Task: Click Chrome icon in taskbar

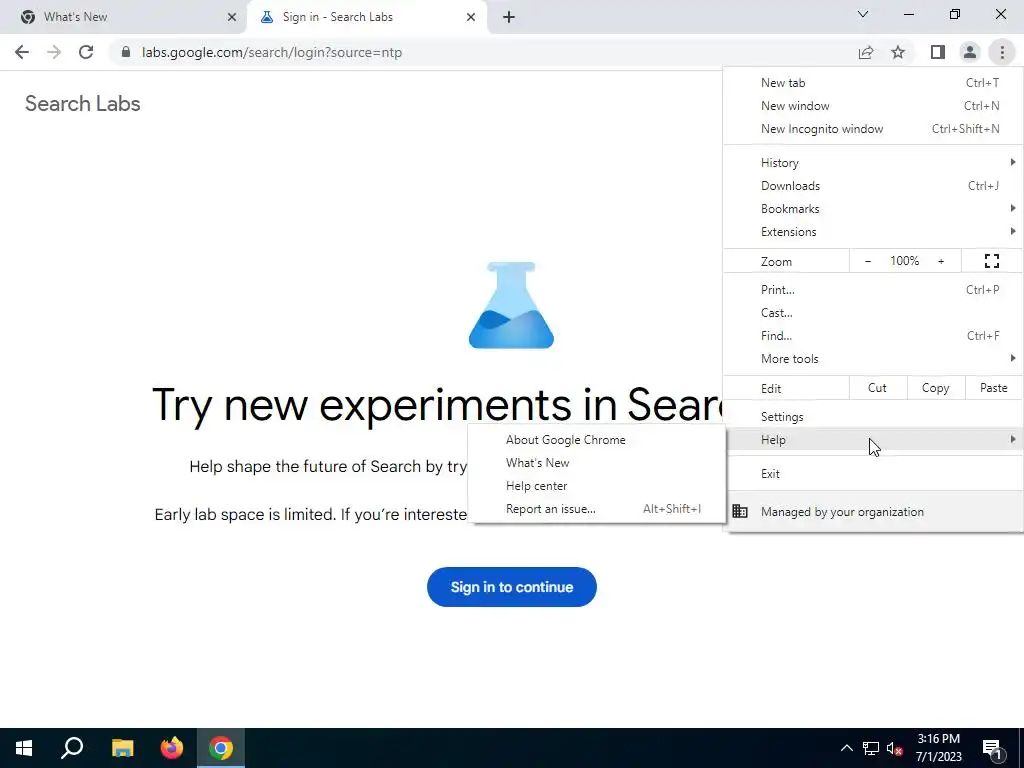Action: 221,748
